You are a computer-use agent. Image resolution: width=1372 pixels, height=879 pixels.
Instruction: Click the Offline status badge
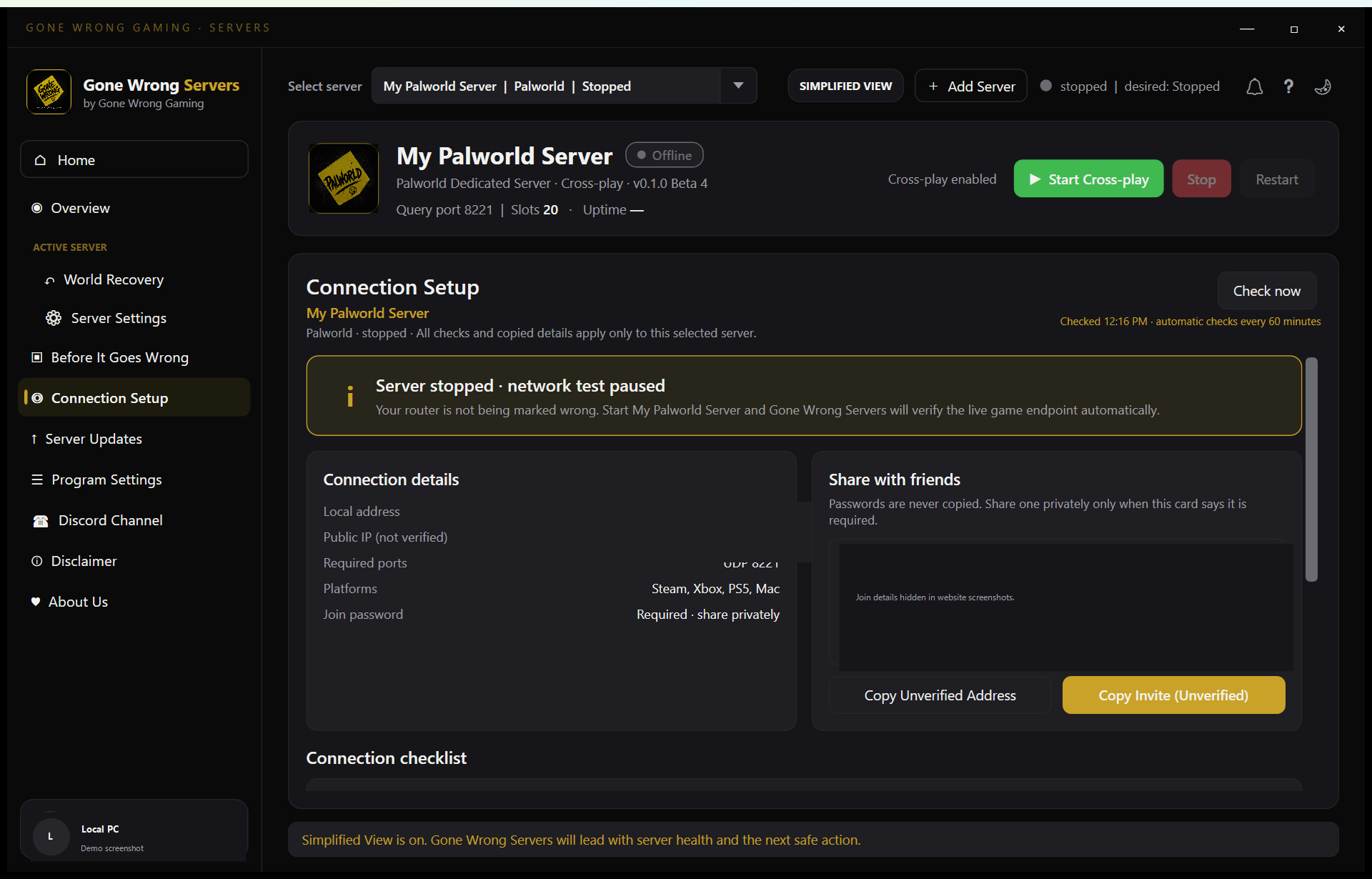(x=664, y=155)
